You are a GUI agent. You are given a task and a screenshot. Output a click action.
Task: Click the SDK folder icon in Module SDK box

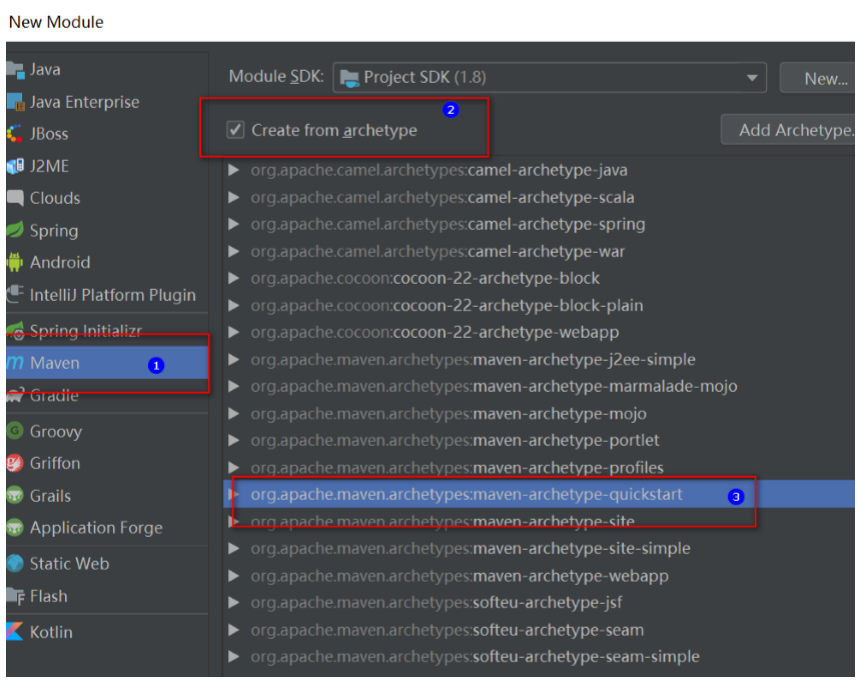click(x=349, y=79)
